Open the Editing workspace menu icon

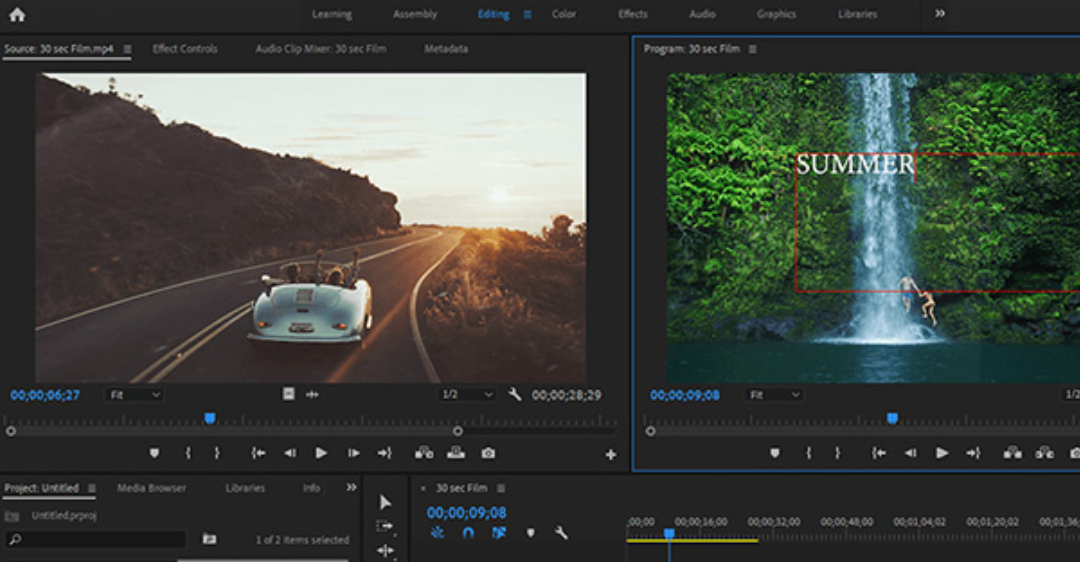(x=528, y=14)
